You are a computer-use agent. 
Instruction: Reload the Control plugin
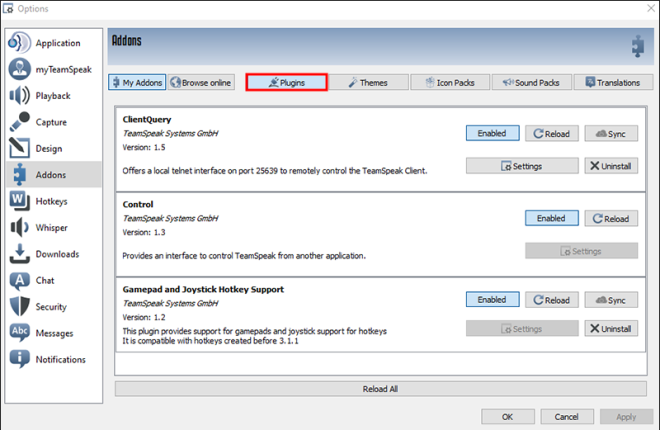coord(611,218)
